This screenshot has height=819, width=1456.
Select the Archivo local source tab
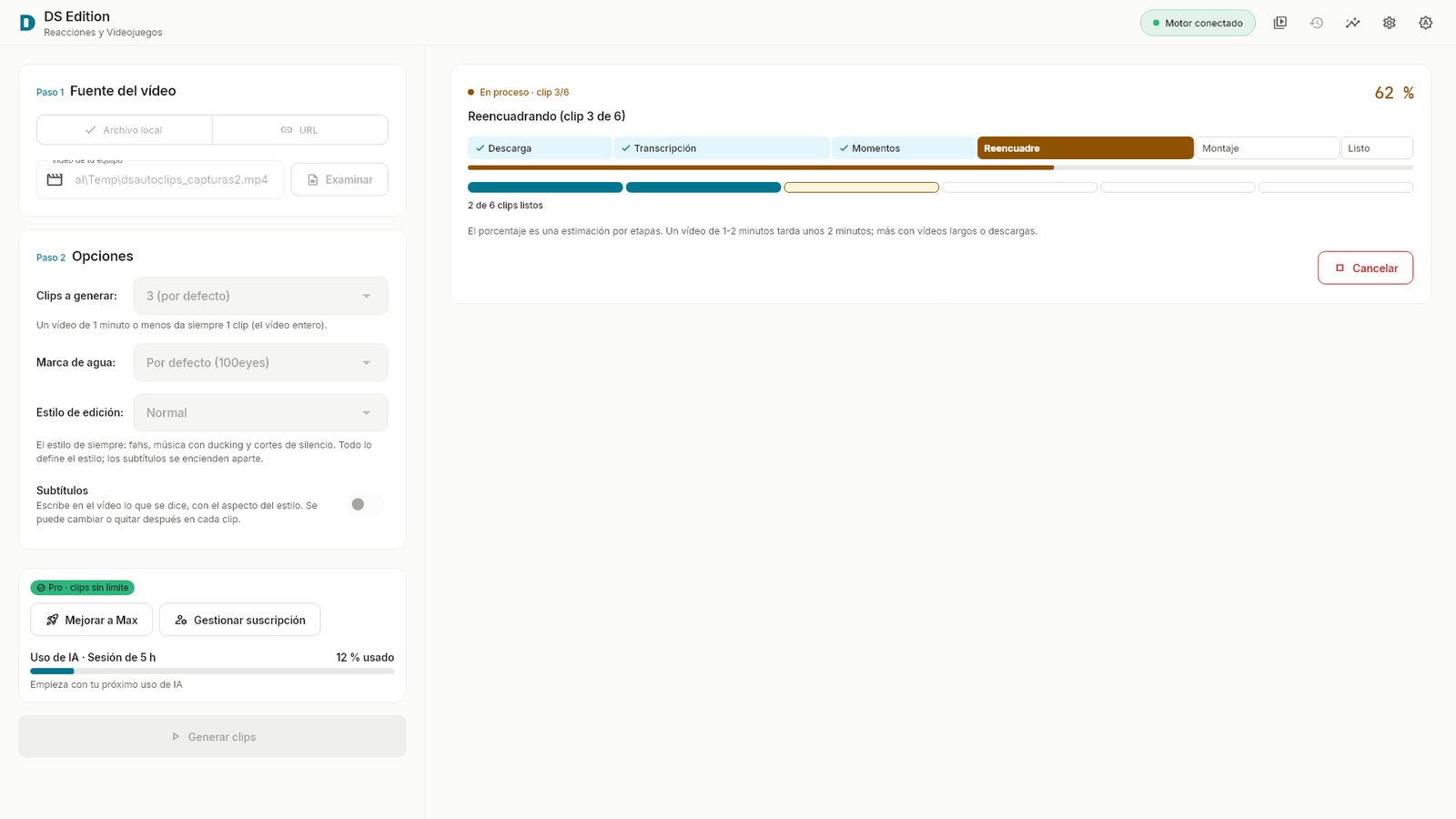coord(125,130)
